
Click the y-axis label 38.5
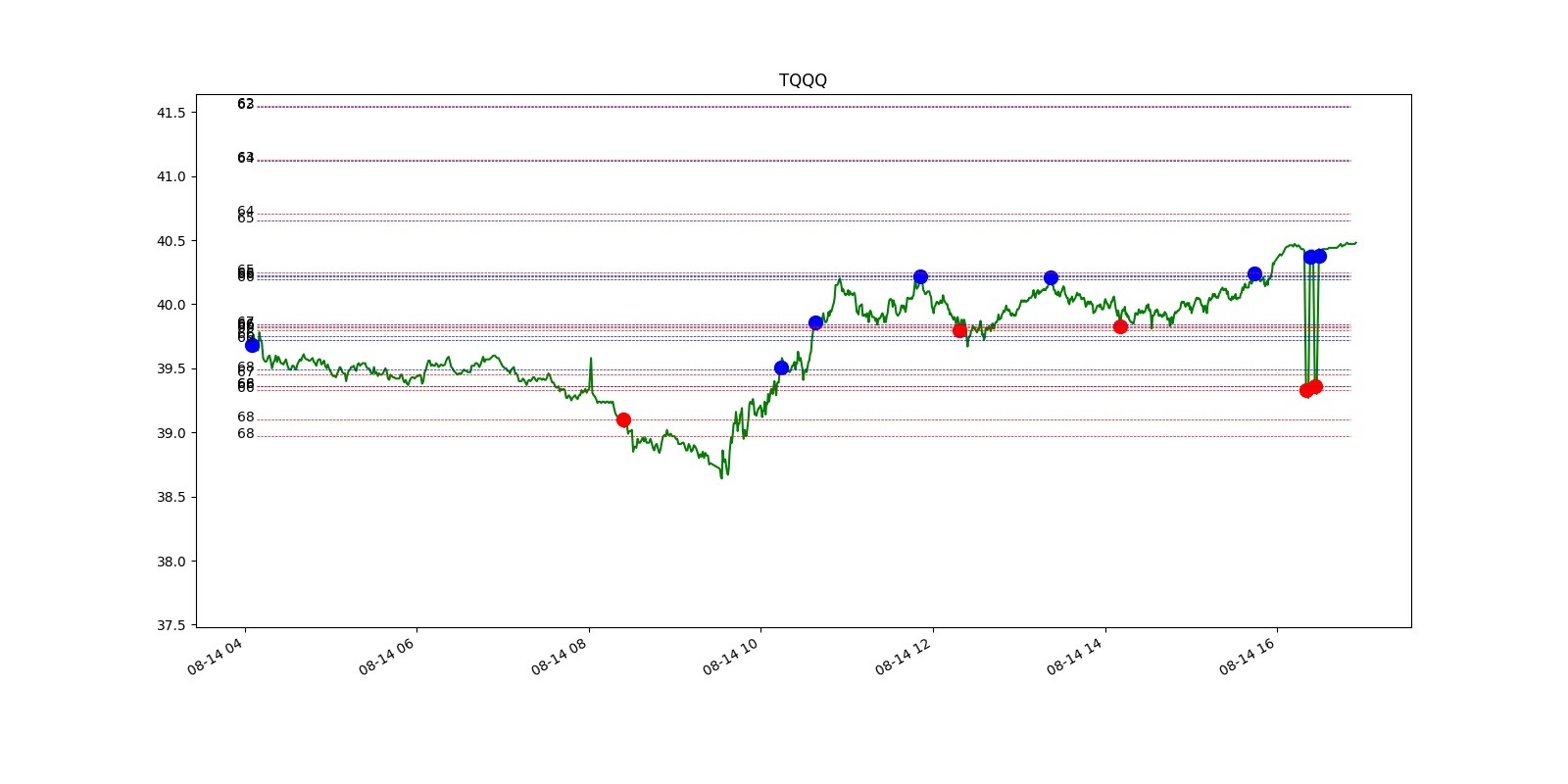171,497
